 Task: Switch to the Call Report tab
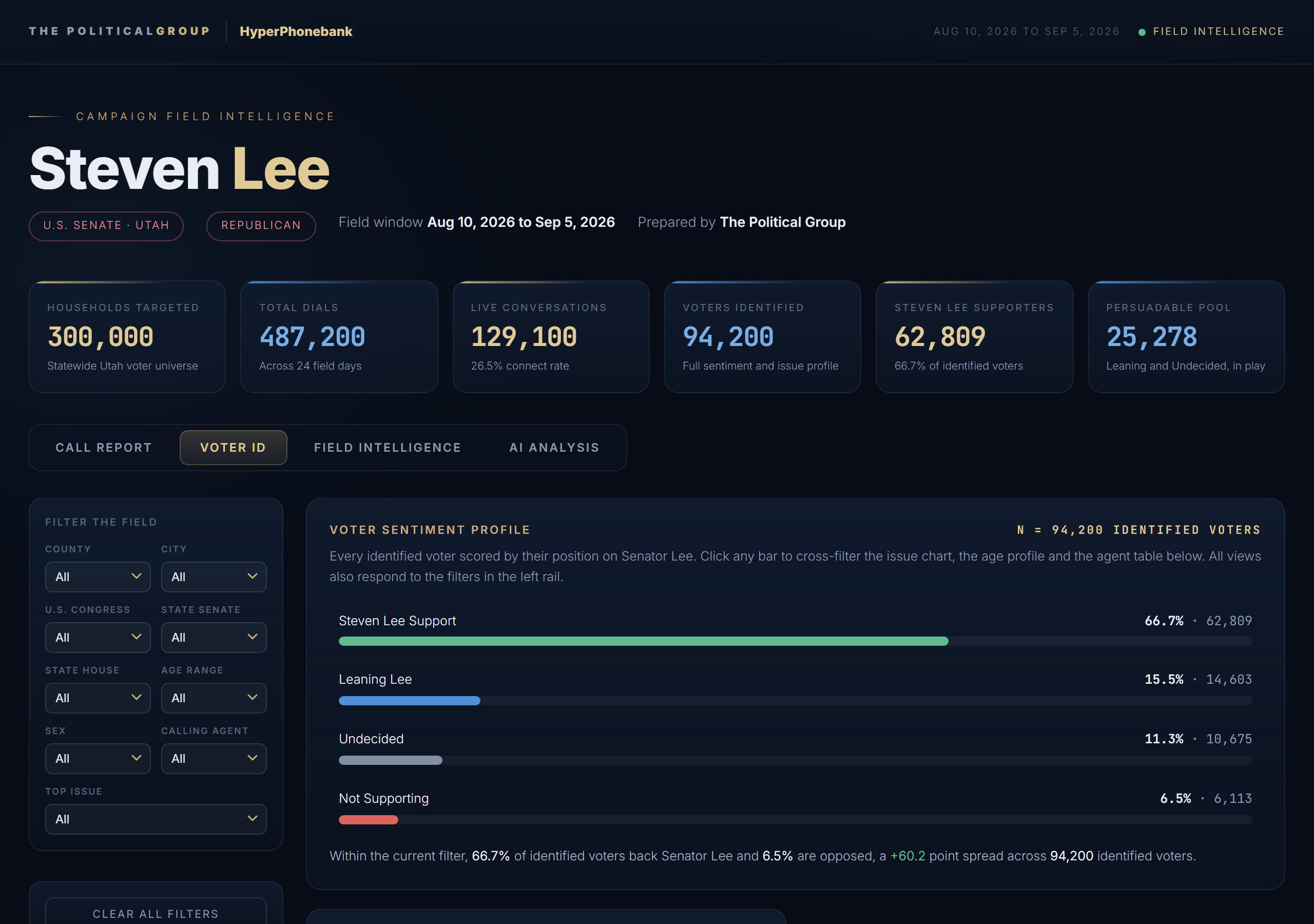(104, 448)
